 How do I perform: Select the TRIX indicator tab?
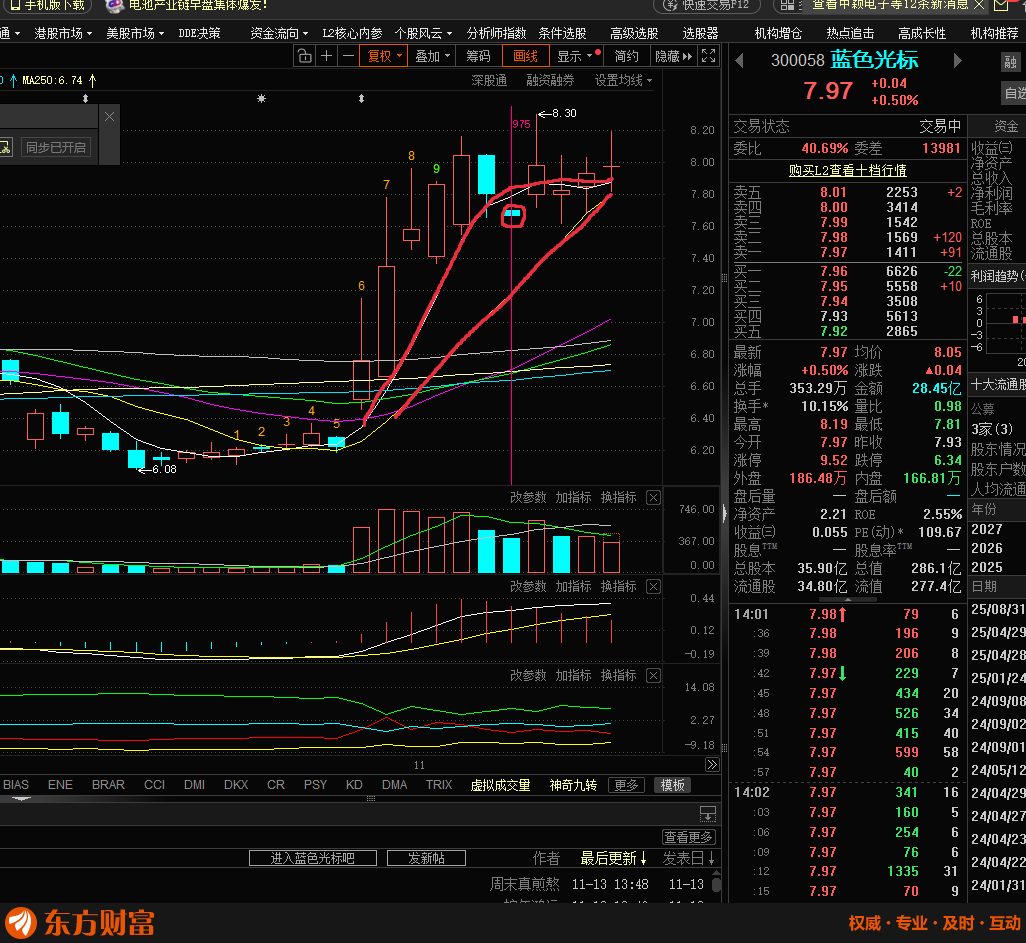point(439,785)
